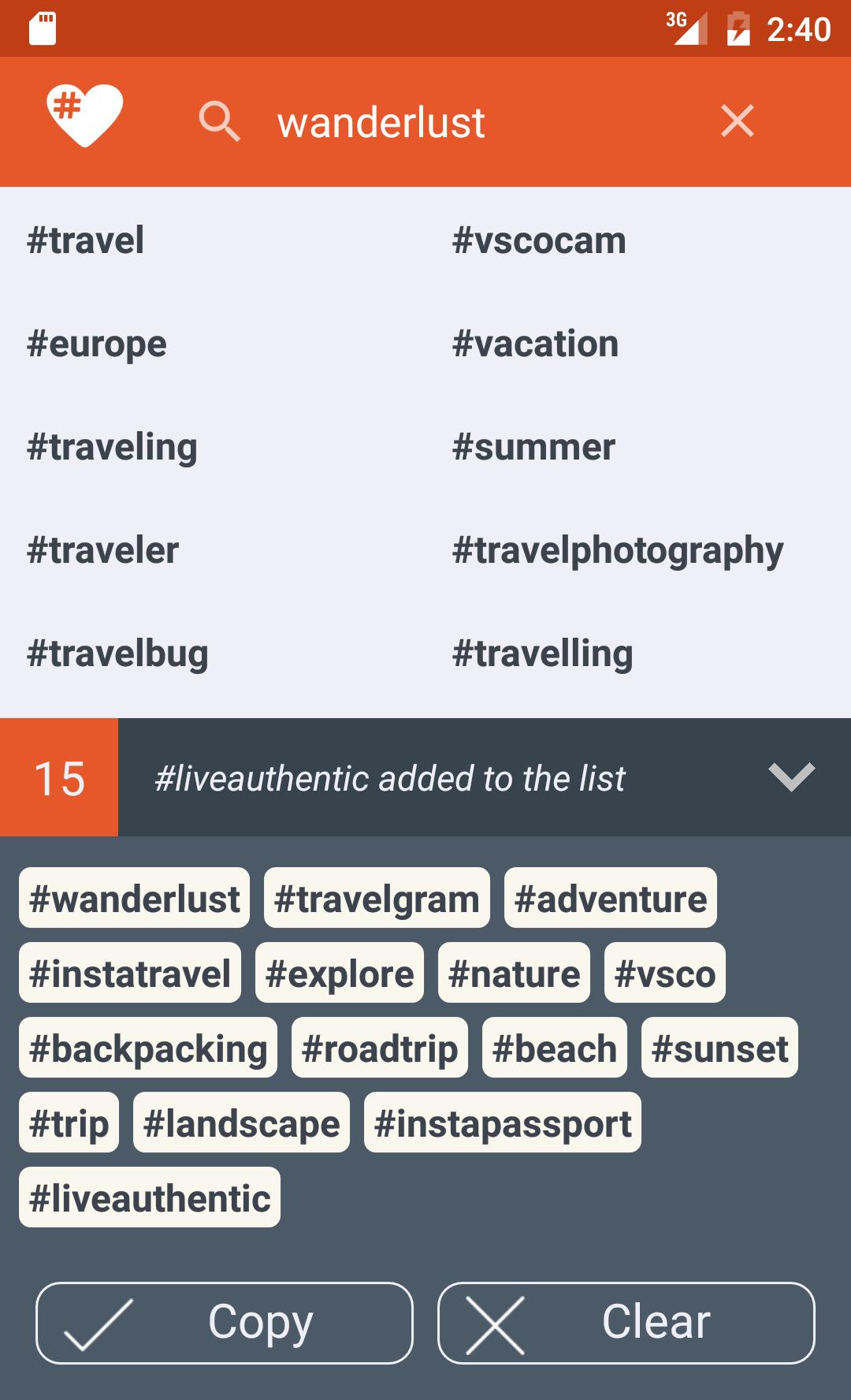Remove the #wanderlust chip from list
Image resolution: width=851 pixels, height=1400 pixels.
[x=134, y=899]
